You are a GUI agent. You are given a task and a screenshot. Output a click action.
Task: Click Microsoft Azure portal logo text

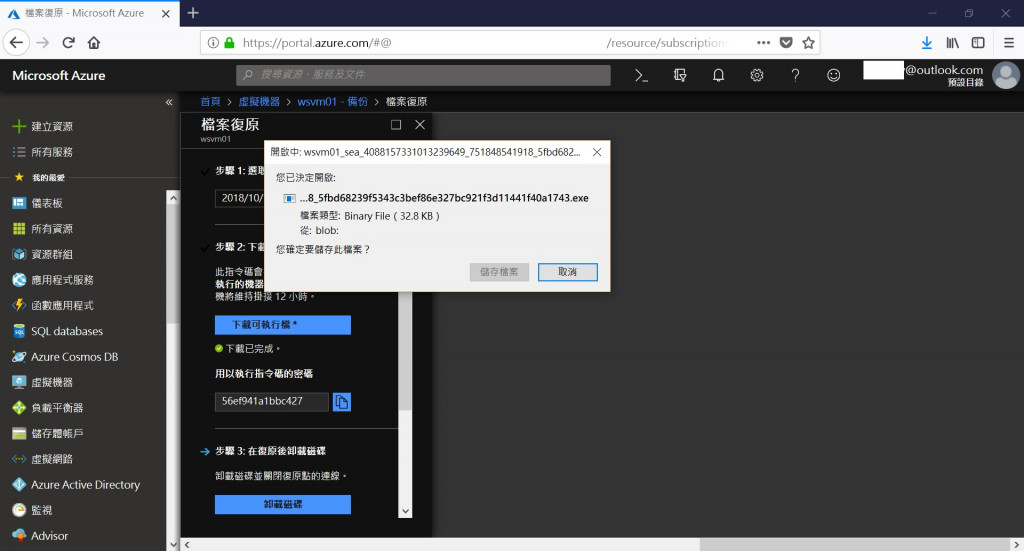click(x=59, y=76)
